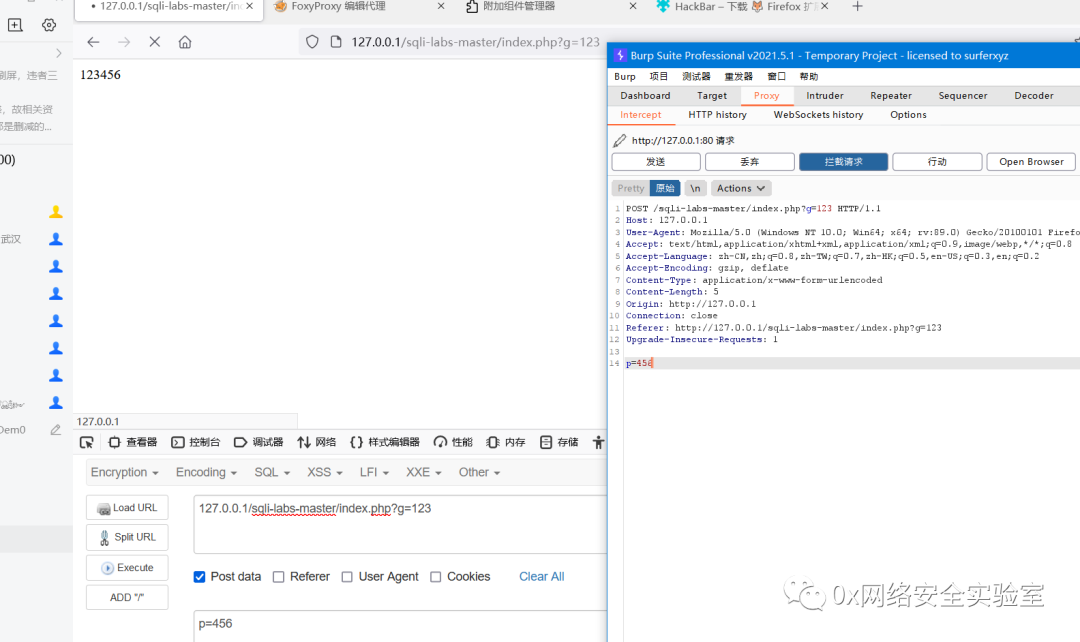Enable the Cookies checkbox
The width and height of the screenshot is (1080, 642).
[435, 577]
